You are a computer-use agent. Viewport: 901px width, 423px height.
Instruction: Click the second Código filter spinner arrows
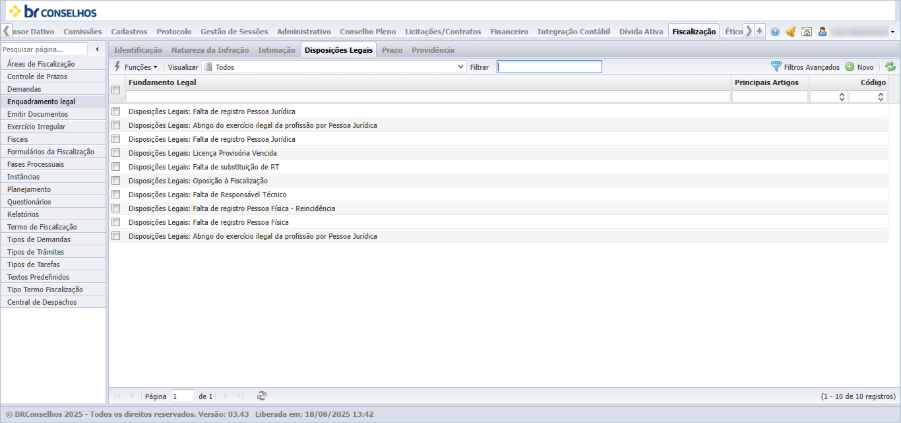tap(881, 97)
